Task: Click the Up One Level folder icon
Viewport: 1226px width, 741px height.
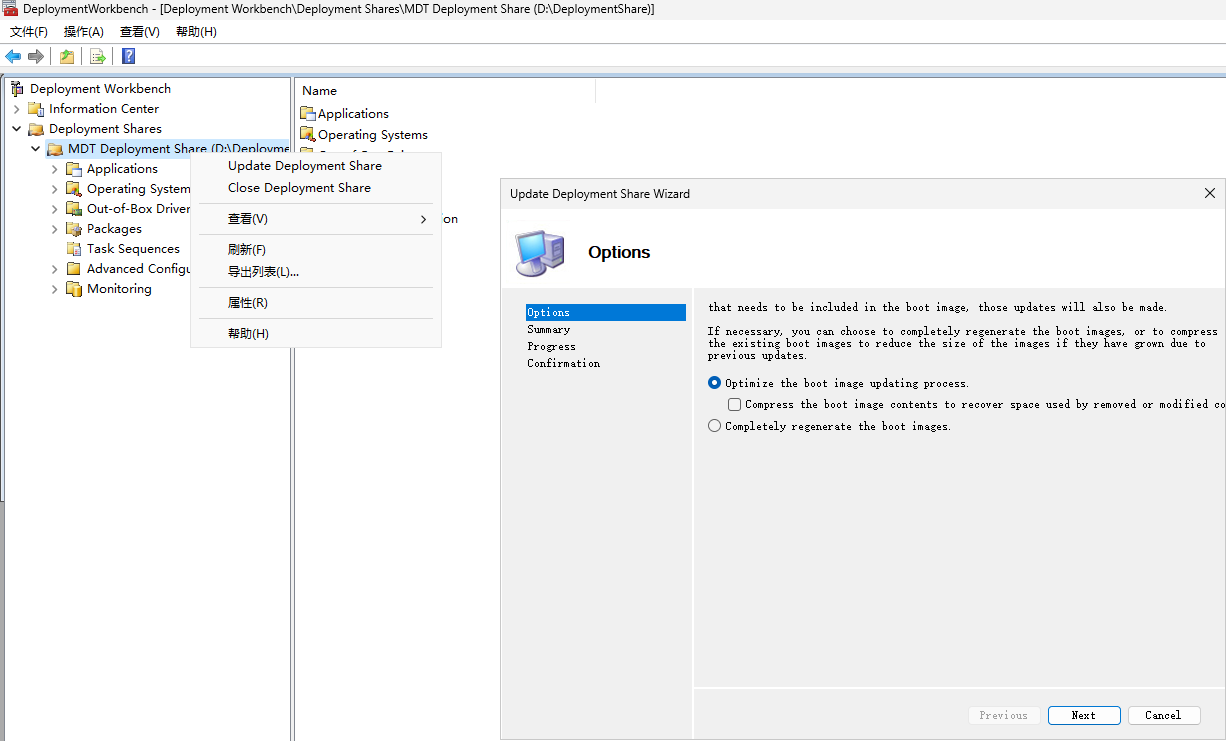Action: [67, 56]
